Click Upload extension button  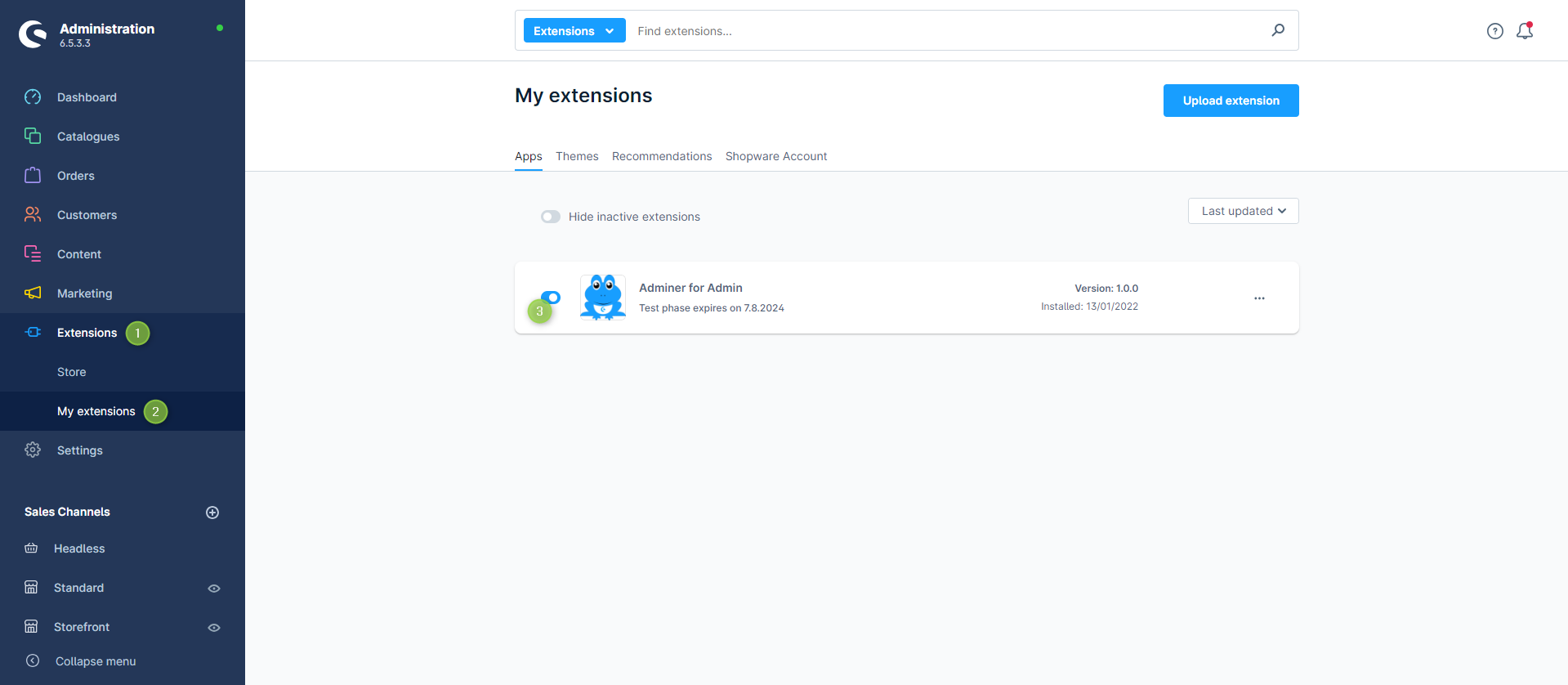click(1231, 101)
